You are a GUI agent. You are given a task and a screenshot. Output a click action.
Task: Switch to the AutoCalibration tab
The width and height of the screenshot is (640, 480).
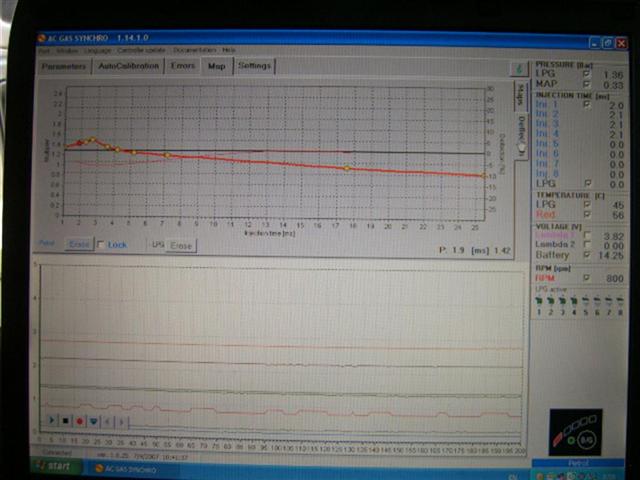(128, 66)
